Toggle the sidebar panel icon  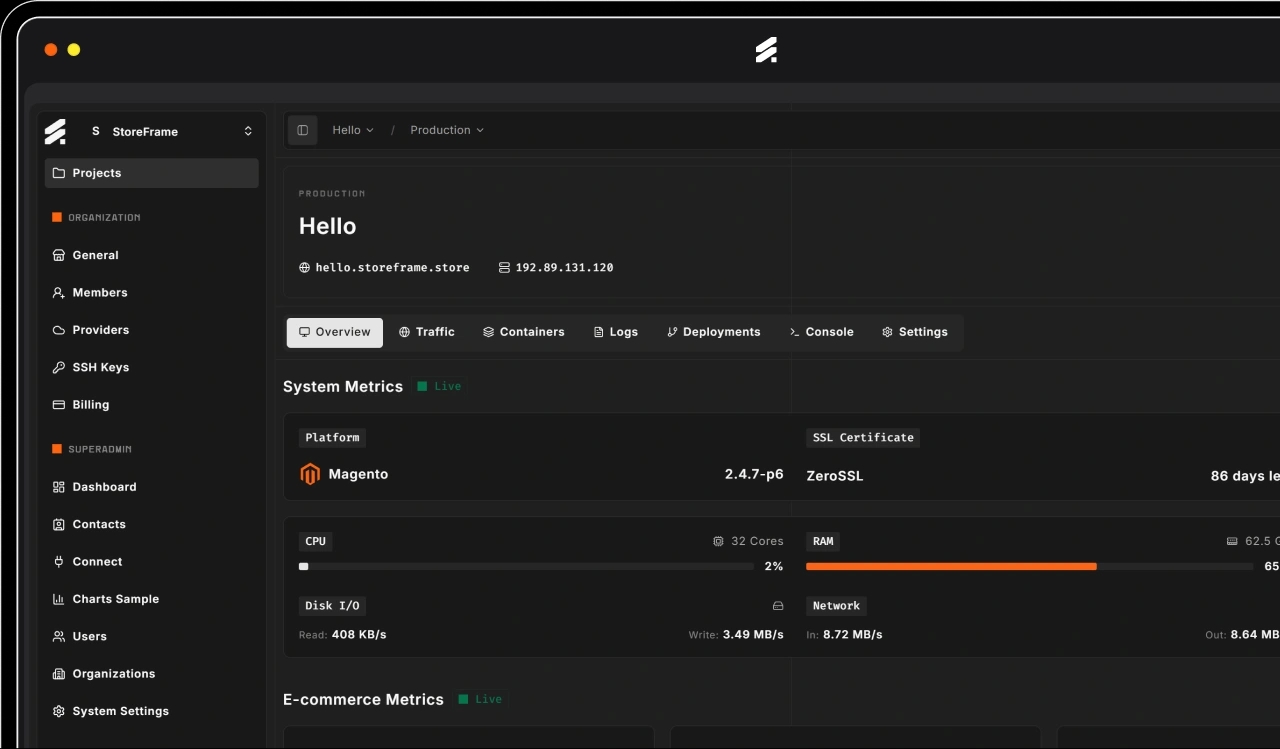point(302,130)
